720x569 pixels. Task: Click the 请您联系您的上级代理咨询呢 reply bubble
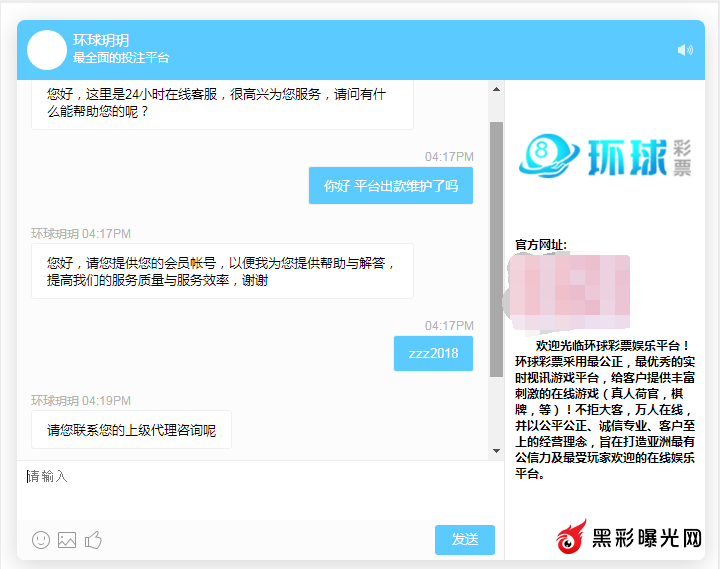(x=131, y=430)
